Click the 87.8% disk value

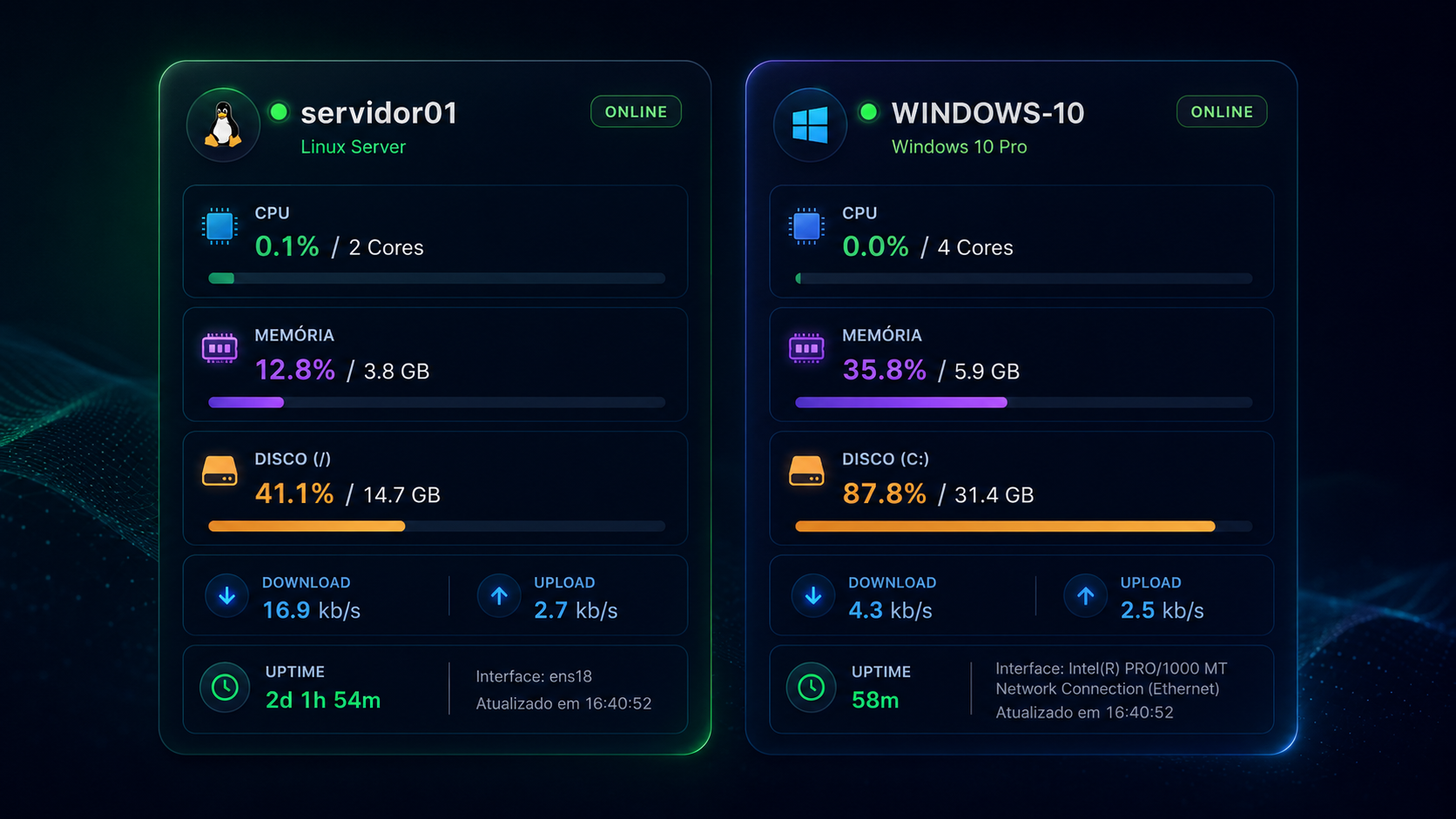pos(884,493)
